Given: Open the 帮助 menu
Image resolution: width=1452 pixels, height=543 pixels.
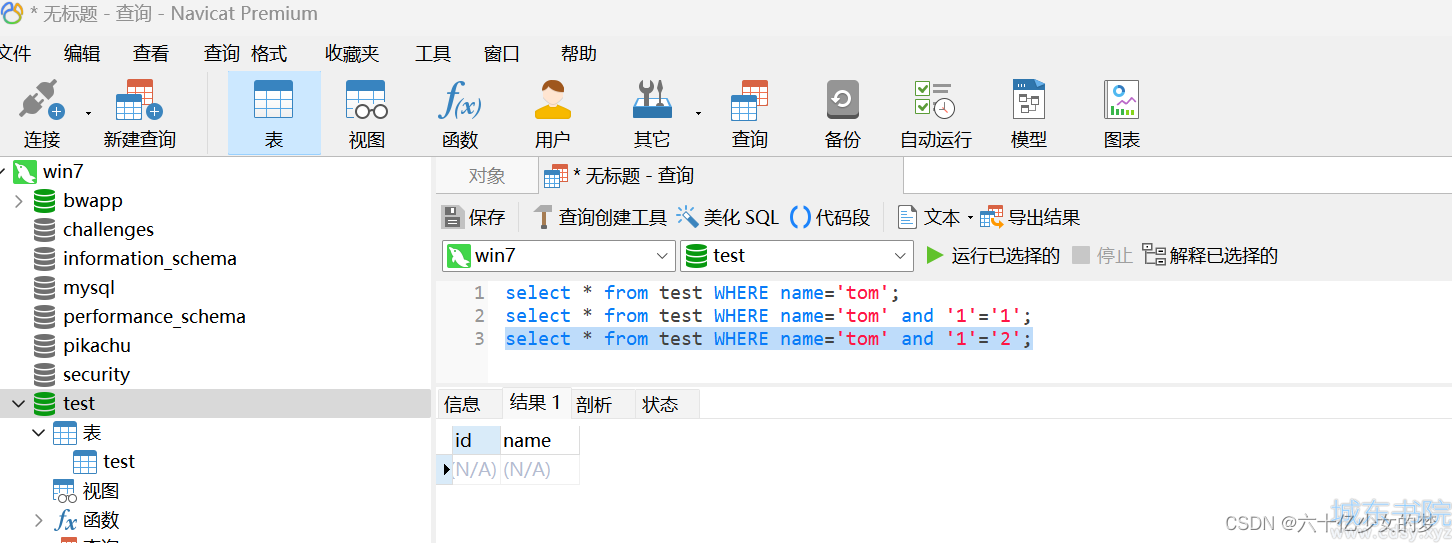Looking at the screenshot, I should click(x=579, y=54).
